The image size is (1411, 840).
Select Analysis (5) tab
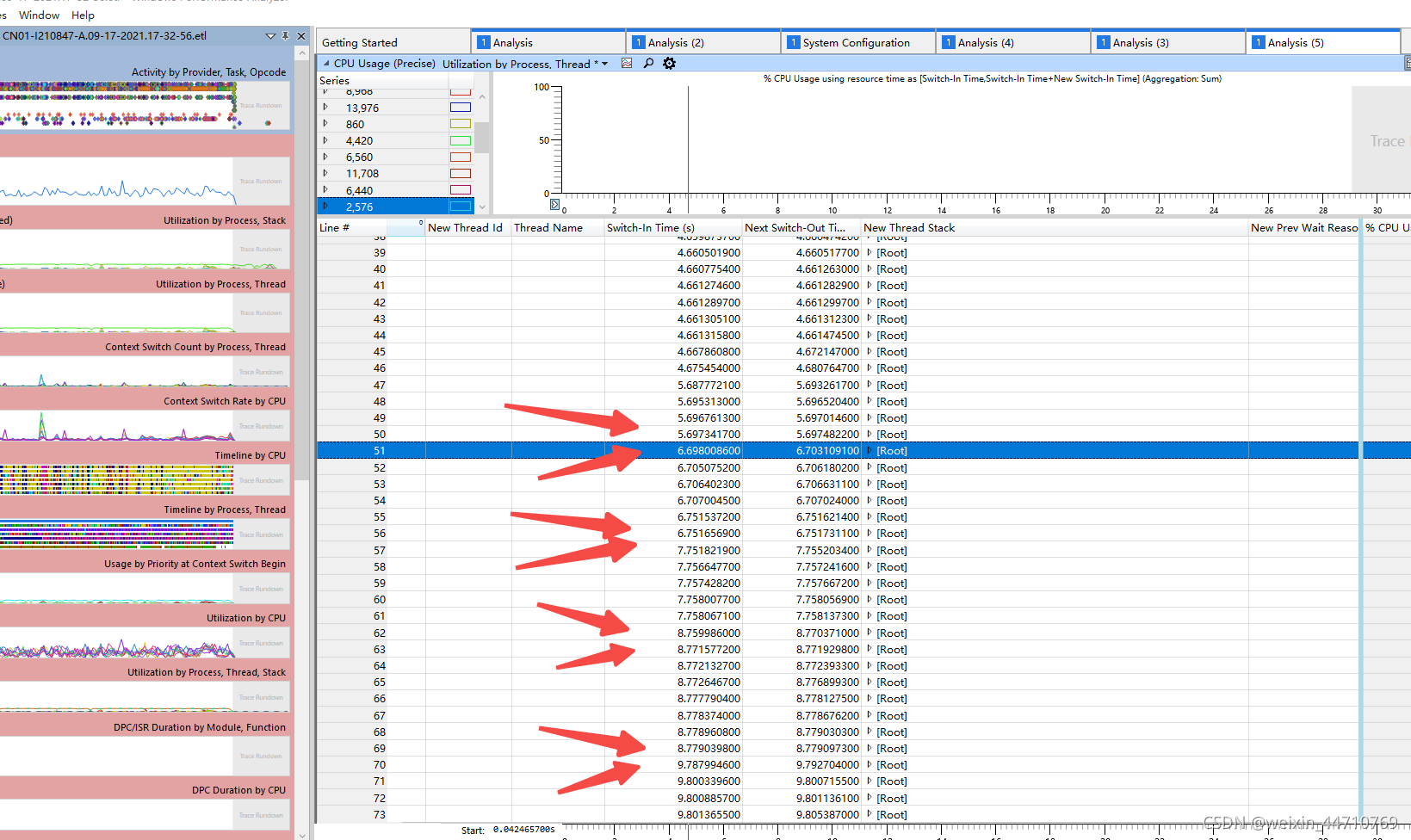click(x=1323, y=42)
